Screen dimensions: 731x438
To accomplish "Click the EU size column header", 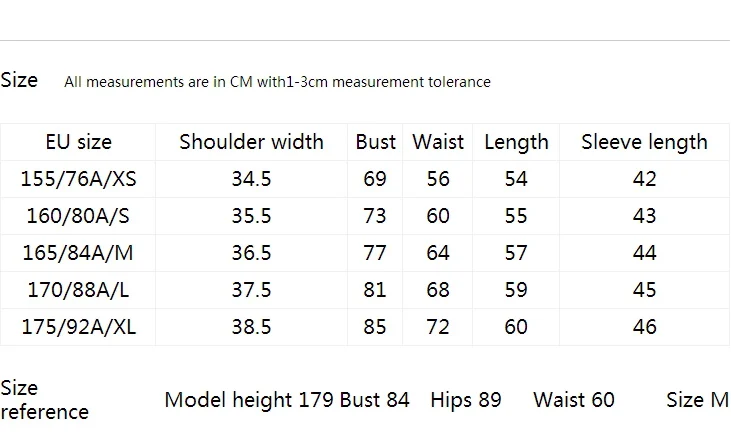I will tap(78, 142).
